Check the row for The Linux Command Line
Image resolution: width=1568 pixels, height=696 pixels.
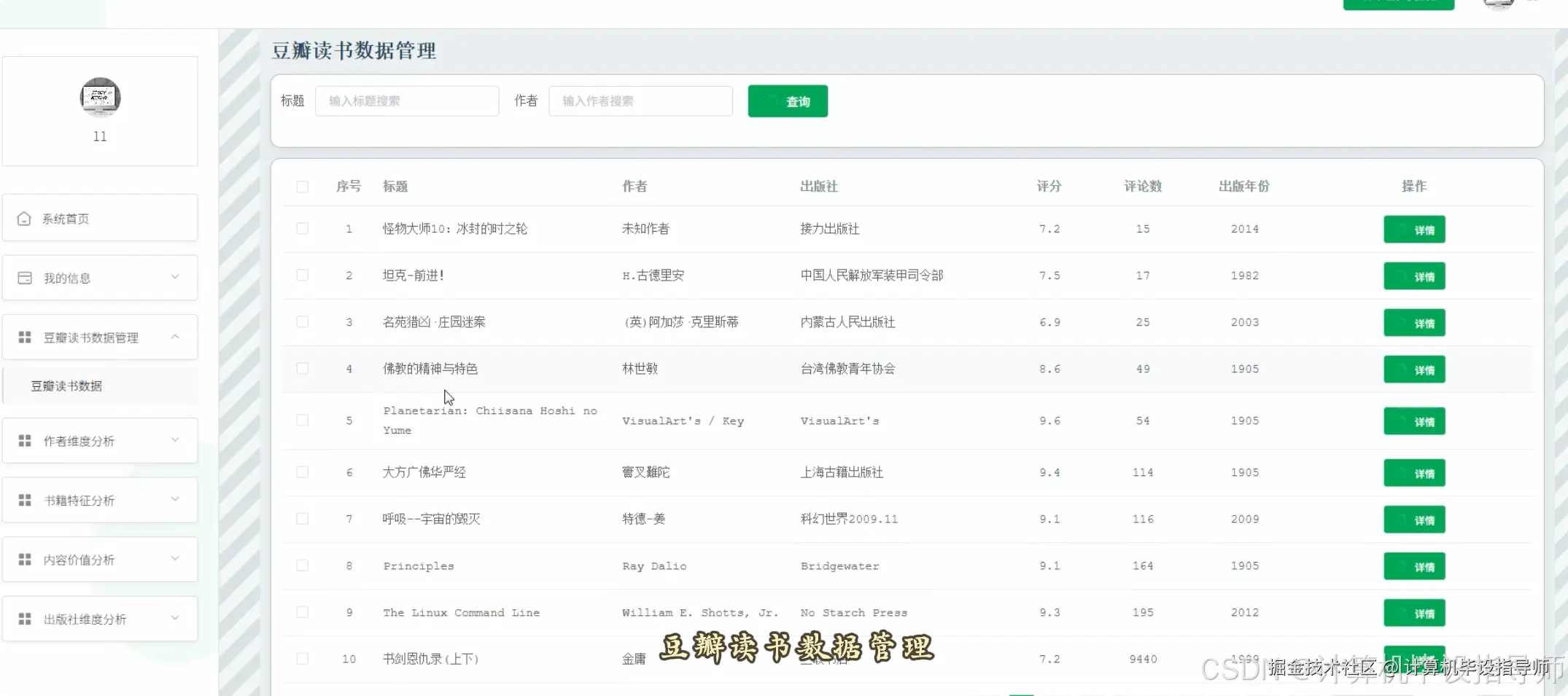pos(303,612)
